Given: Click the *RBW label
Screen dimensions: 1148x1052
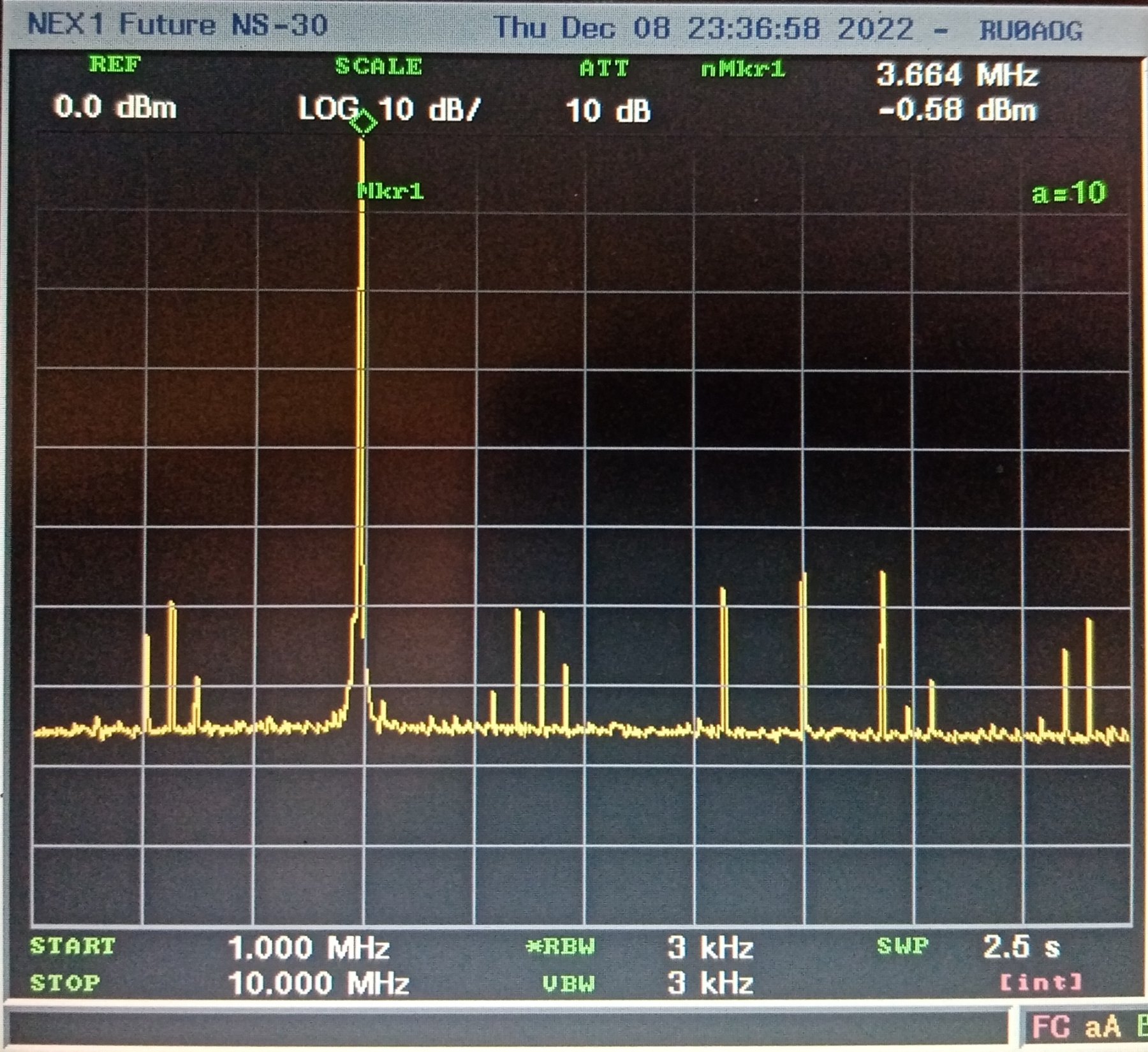Looking at the screenshot, I should [560, 947].
